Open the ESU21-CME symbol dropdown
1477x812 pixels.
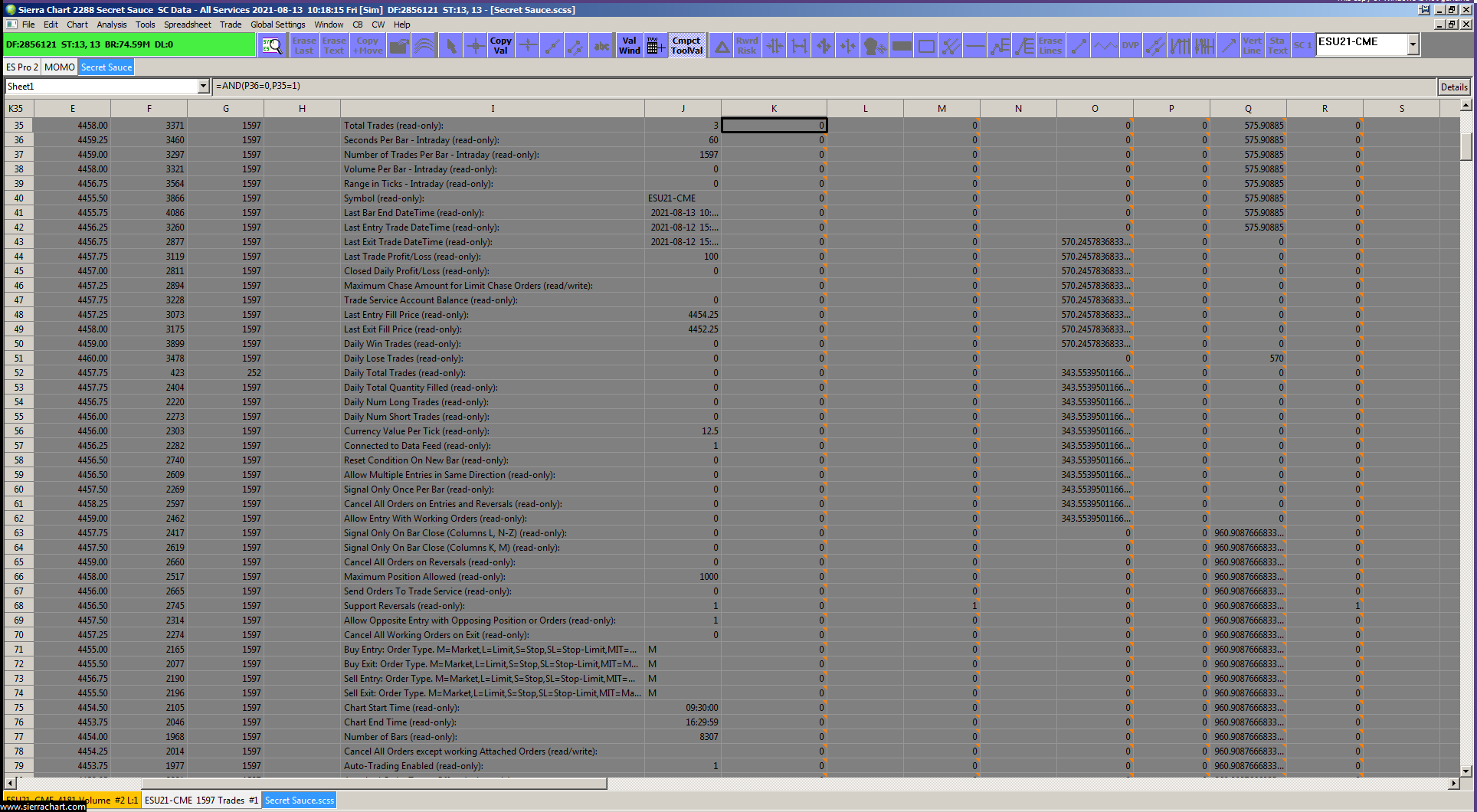(x=1413, y=45)
